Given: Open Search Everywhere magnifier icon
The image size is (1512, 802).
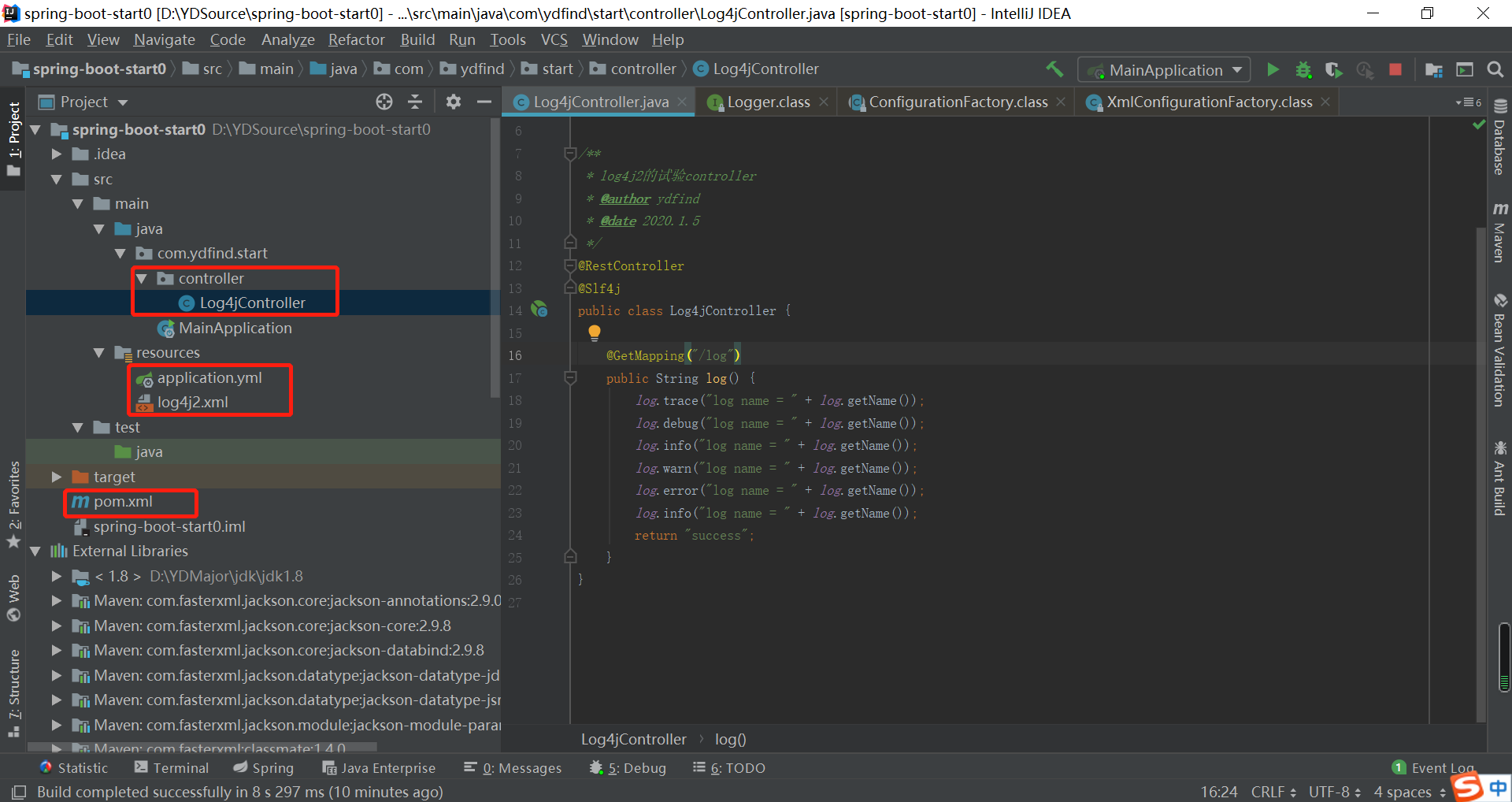Looking at the screenshot, I should tap(1495, 69).
